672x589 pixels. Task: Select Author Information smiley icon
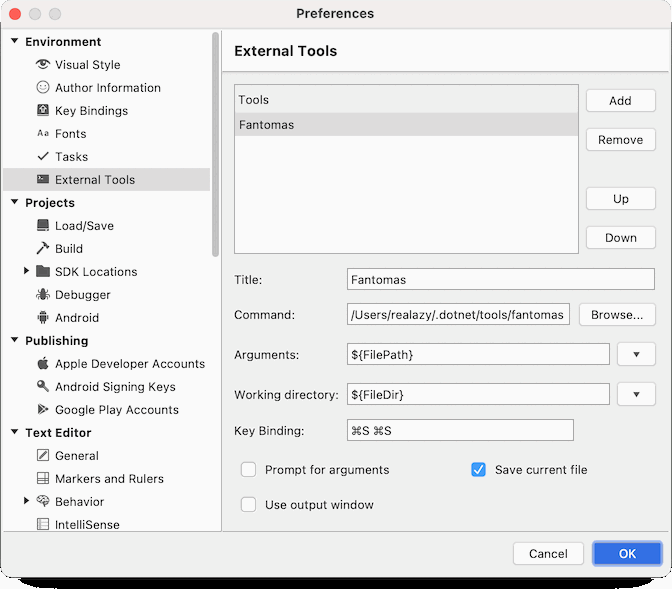point(43,87)
